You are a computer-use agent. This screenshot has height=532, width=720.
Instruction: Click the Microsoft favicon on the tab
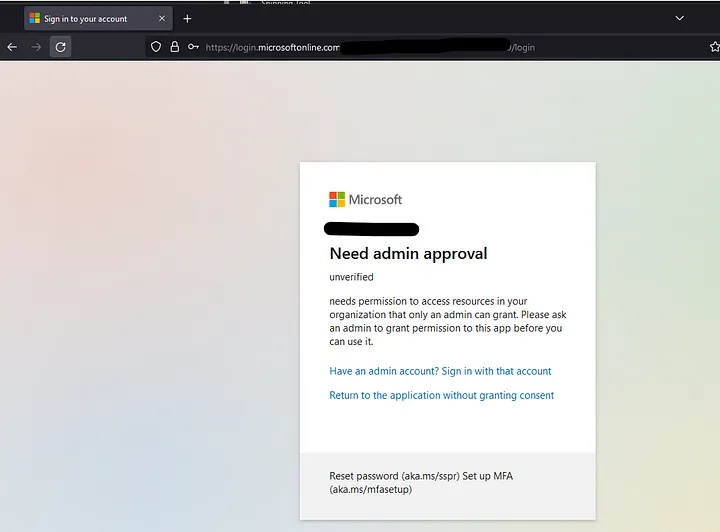(x=34, y=18)
